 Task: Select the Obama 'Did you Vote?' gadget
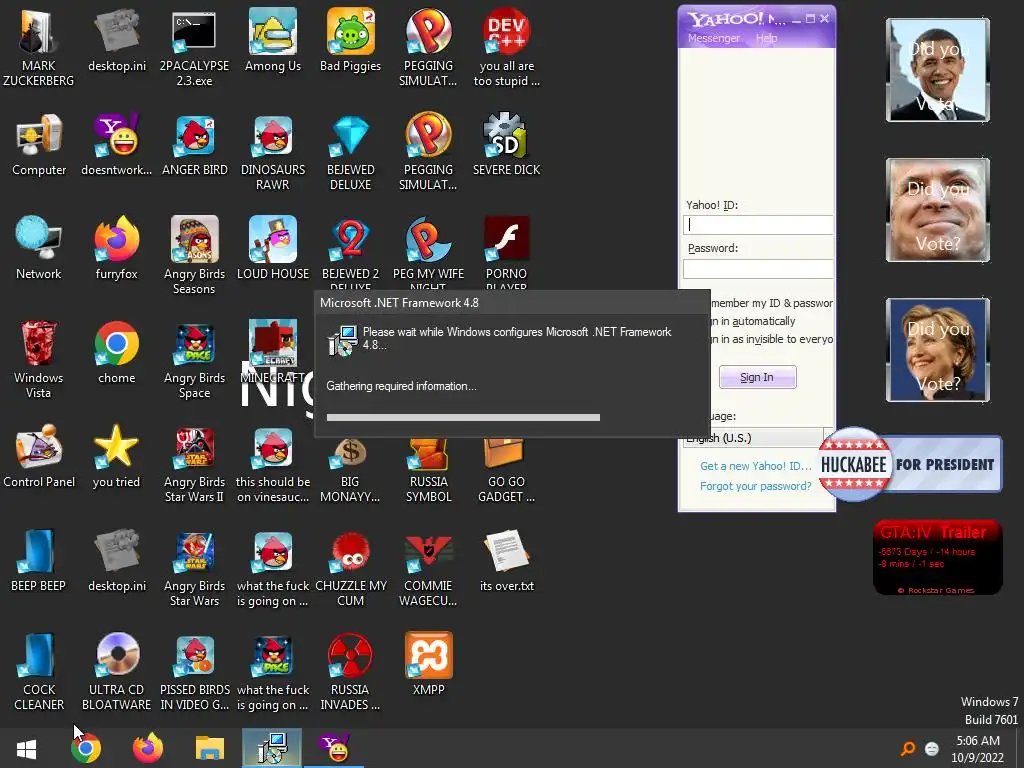[938, 70]
